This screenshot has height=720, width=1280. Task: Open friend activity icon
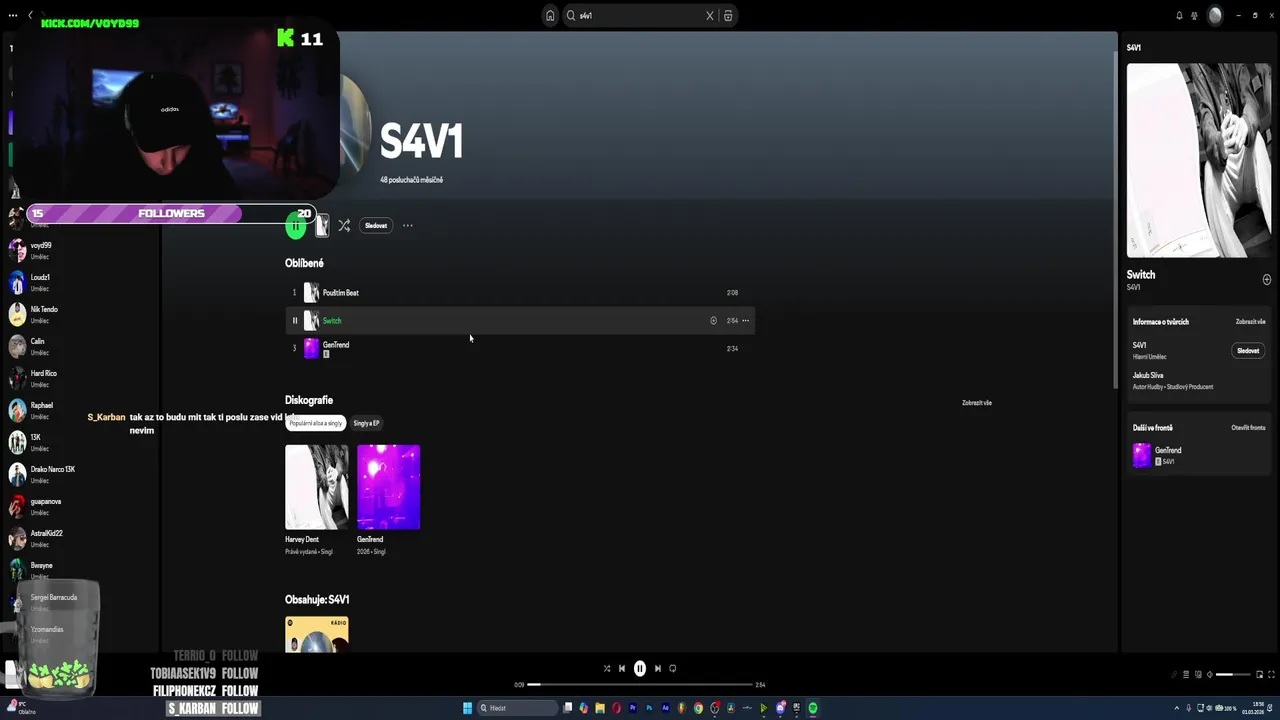pyautogui.click(x=1193, y=15)
